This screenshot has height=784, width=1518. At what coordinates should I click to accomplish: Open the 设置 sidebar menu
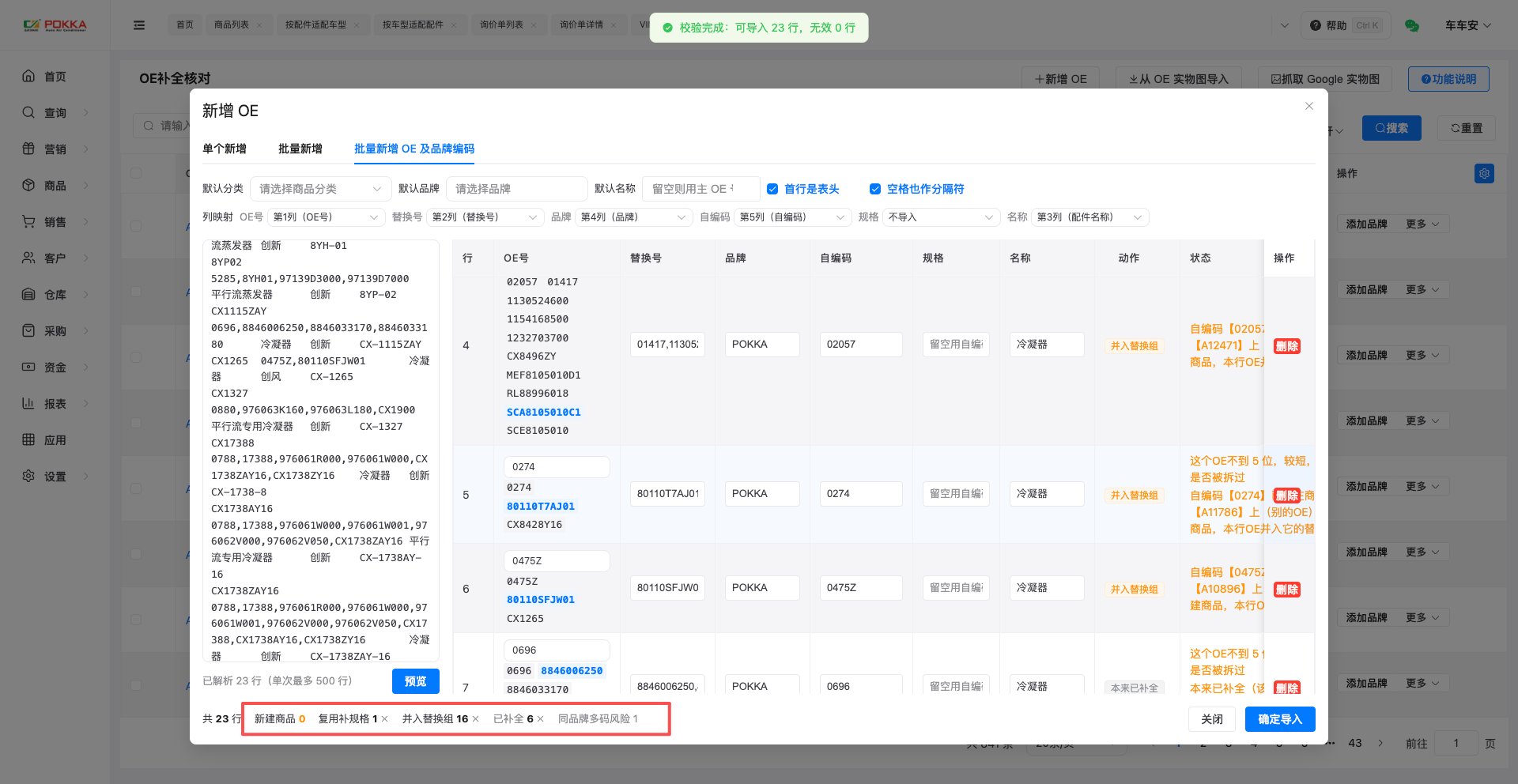click(x=55, y=477)
